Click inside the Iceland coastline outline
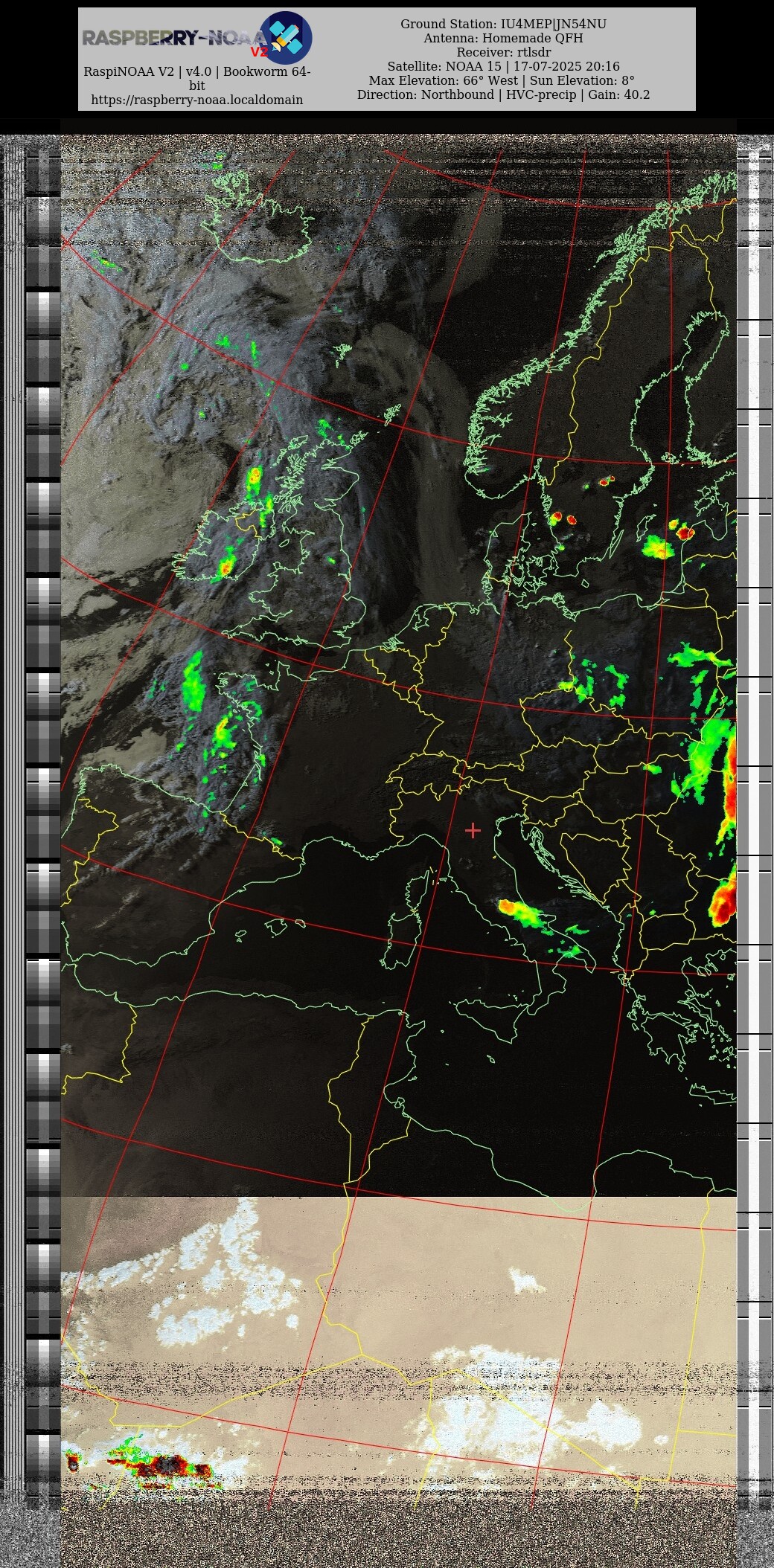 pyautogui.click(x=260, y=223)
